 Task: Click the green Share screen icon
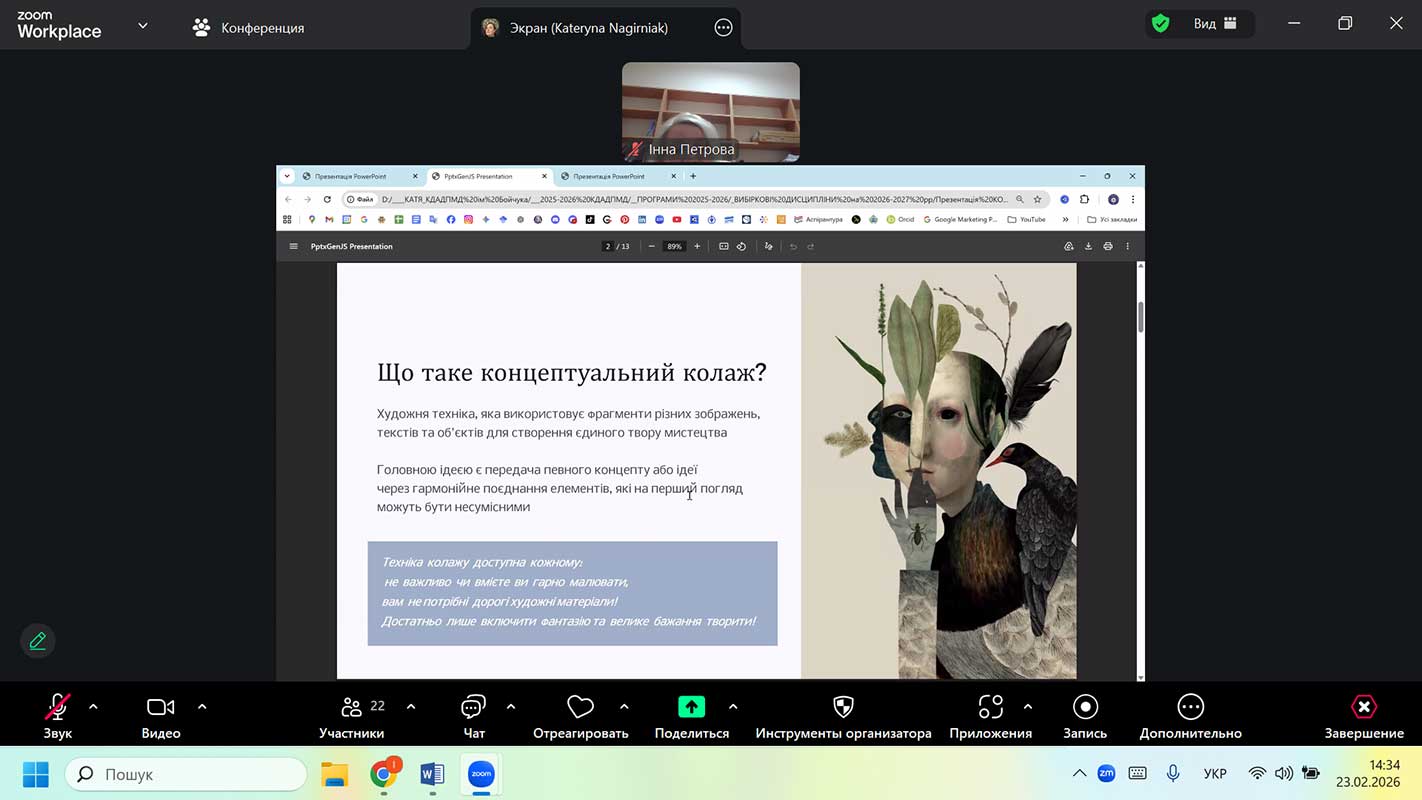(691, 707)
